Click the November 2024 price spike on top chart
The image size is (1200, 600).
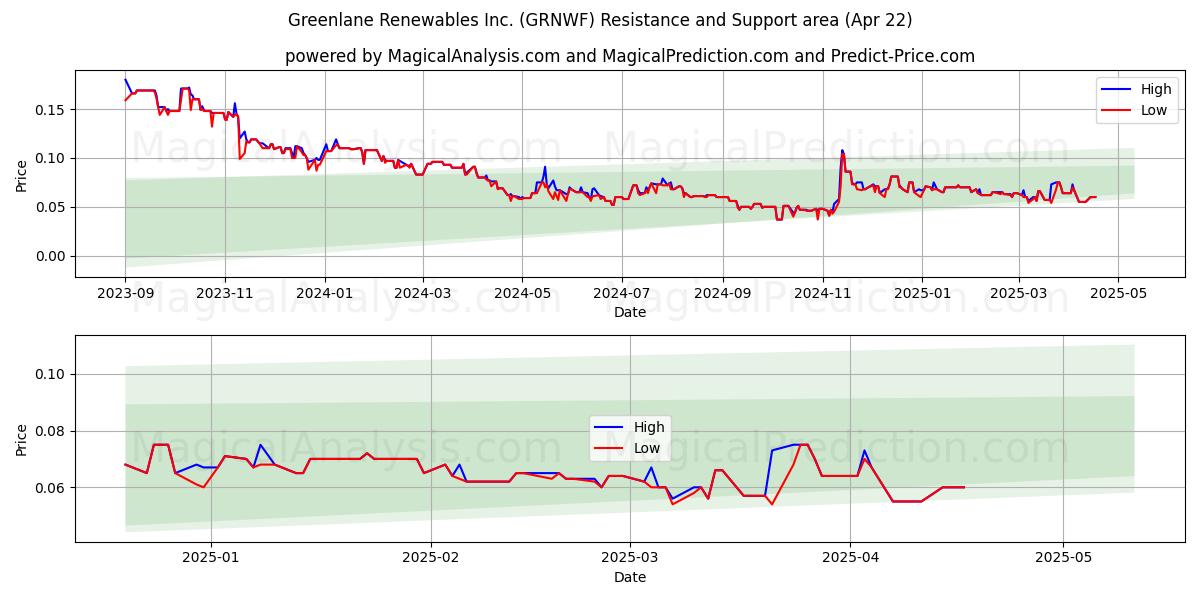pos(842,152)
